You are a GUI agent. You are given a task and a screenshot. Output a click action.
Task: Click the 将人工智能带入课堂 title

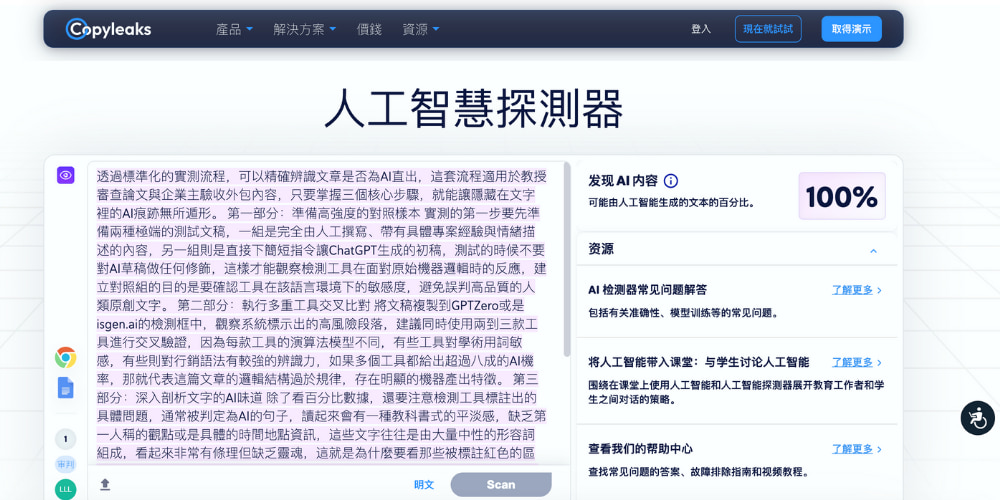(698, 362)
